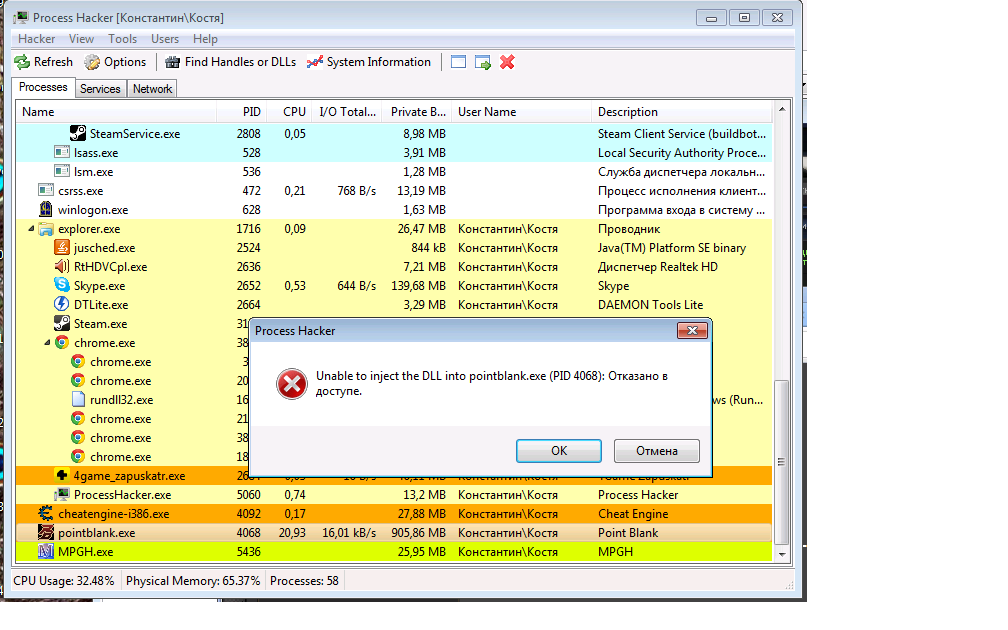This screenshot has width=1008, height=630.
Task: Select the 4game_zapuskatr.exe icon
Action: pos(62,475)
